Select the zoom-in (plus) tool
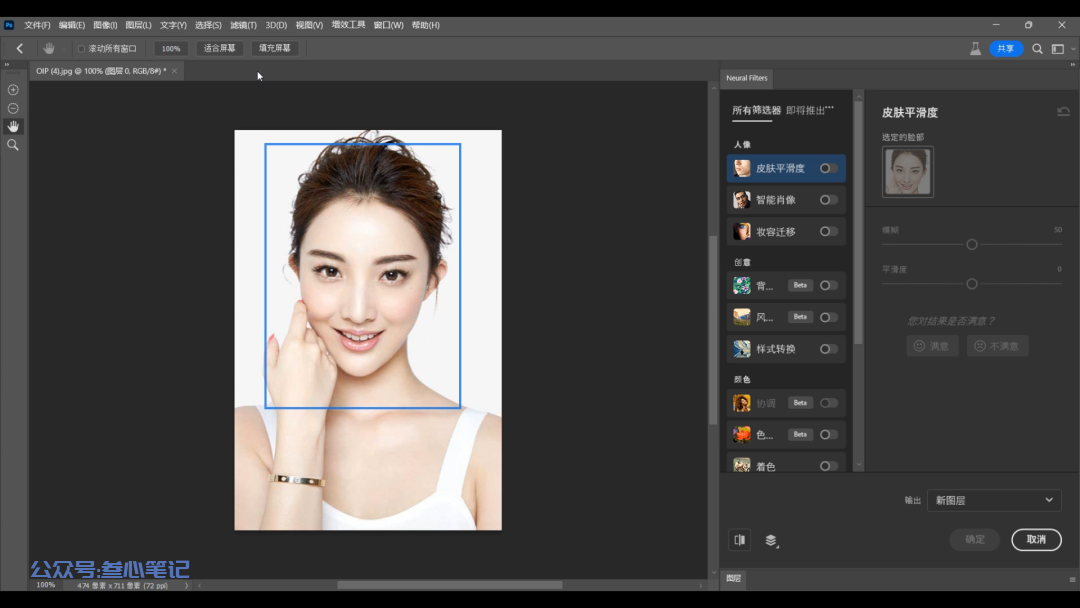This screenshot has width=1080, height=608. click(x=13, y=90)
